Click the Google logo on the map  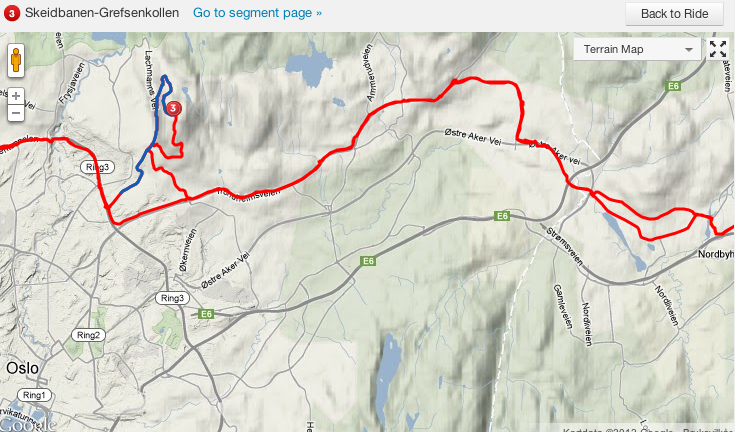[x=28, y=424]
